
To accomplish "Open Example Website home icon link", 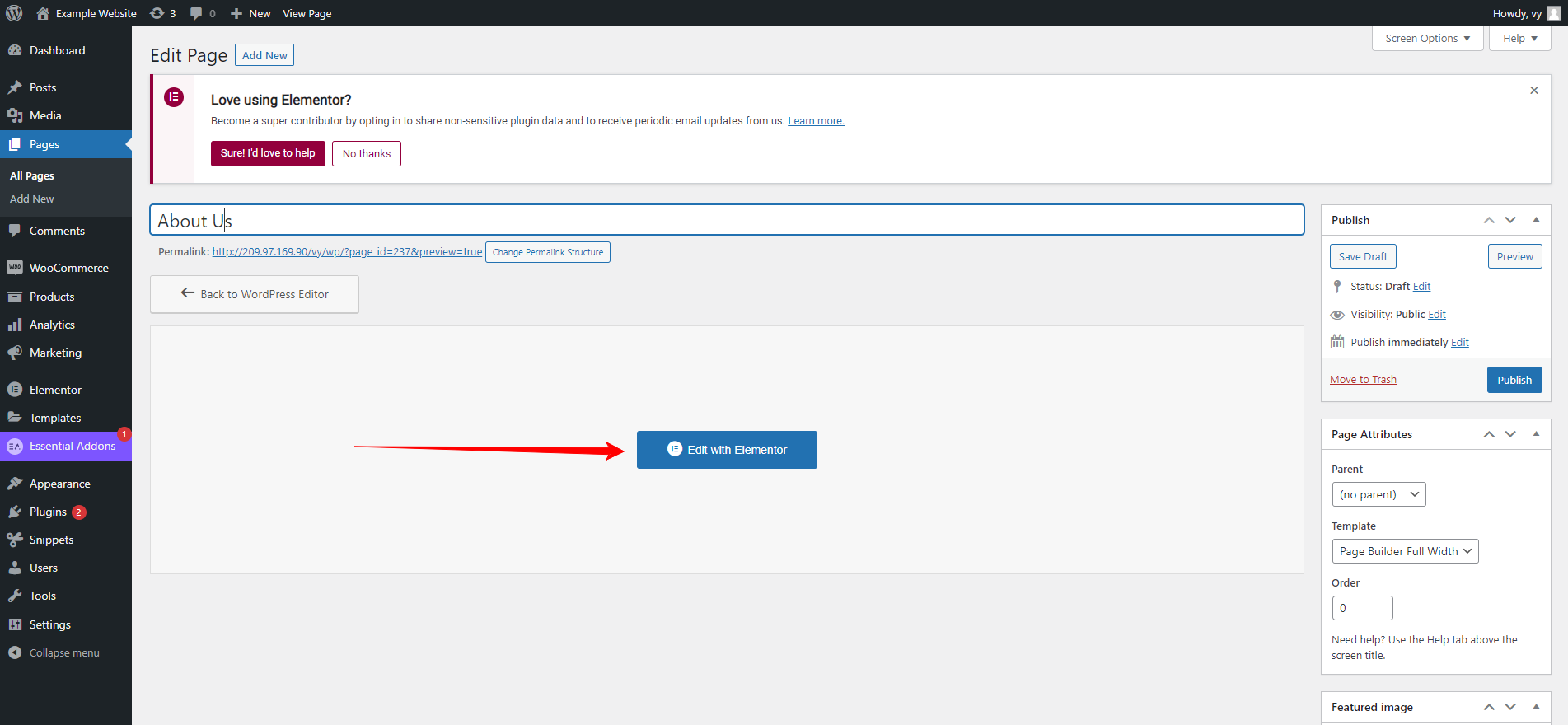I will pos(43,13).
